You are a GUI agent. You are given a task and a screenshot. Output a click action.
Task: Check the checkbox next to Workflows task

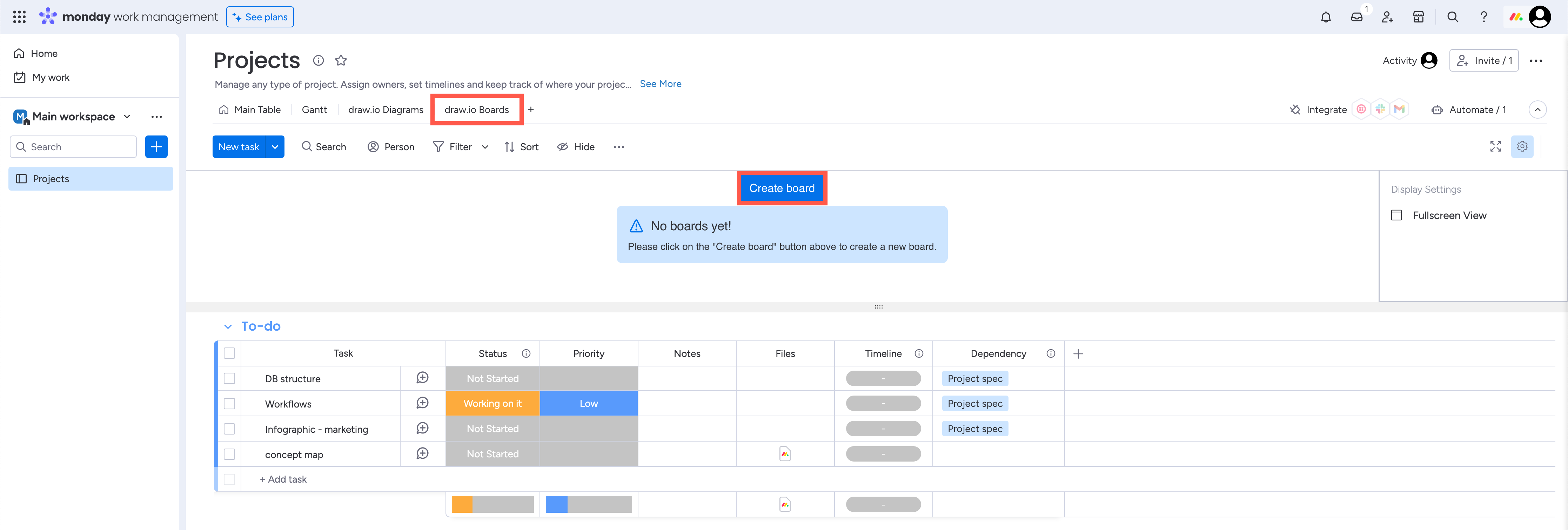click(229, 403)
